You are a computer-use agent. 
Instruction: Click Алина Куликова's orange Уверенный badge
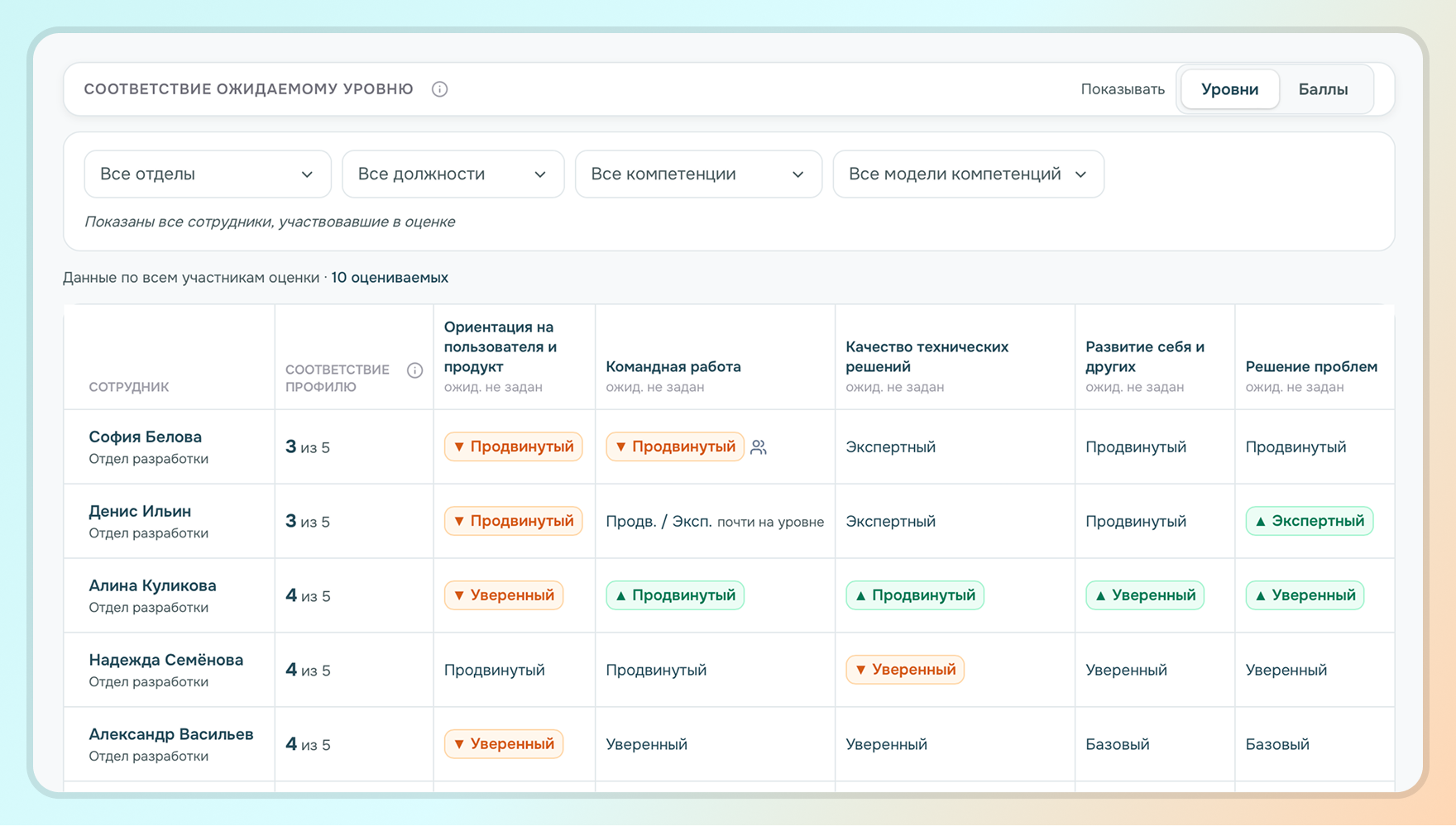coord(504,595)
